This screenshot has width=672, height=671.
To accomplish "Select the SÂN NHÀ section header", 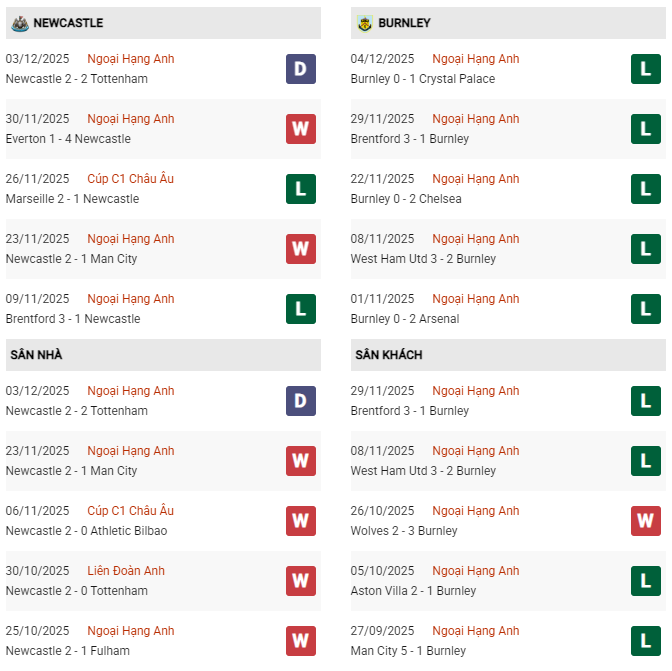I will pyautogui.click(x=37, y=355).
